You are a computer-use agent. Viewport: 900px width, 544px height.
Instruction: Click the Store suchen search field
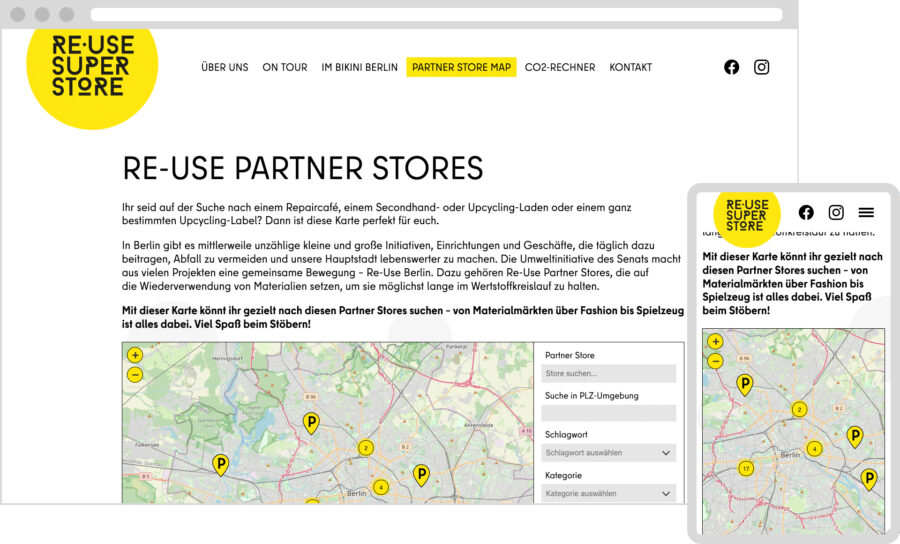click(x=608, y=374)
